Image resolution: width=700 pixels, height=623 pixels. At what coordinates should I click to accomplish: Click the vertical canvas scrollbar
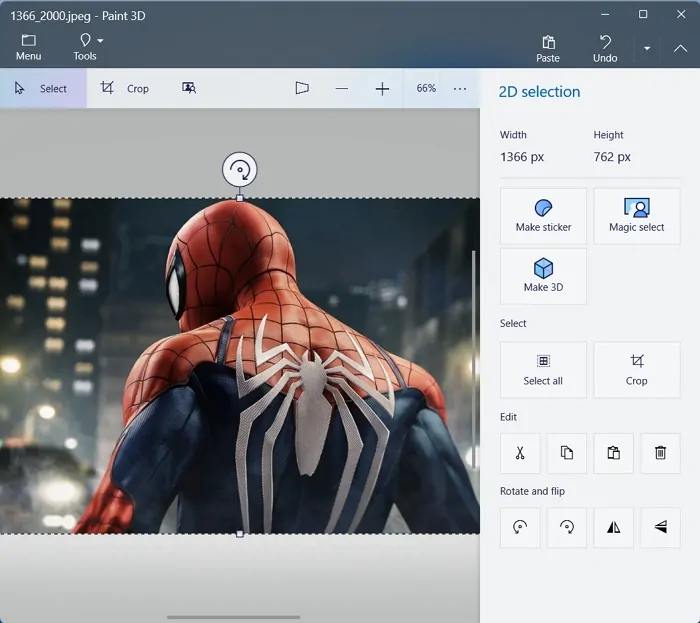(x=474, y=359)
